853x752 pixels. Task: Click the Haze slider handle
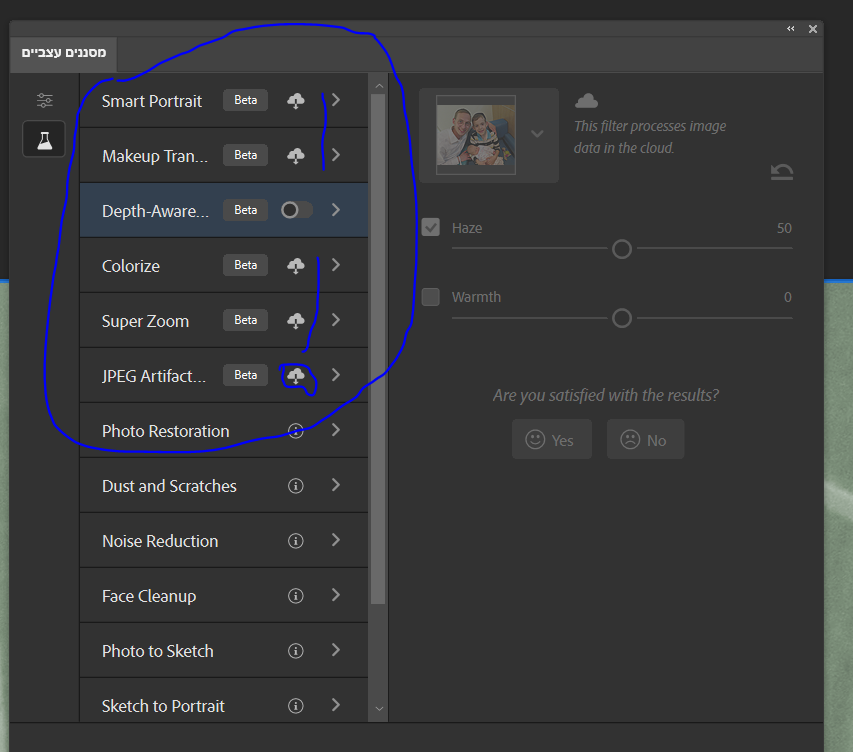(622, 249)
